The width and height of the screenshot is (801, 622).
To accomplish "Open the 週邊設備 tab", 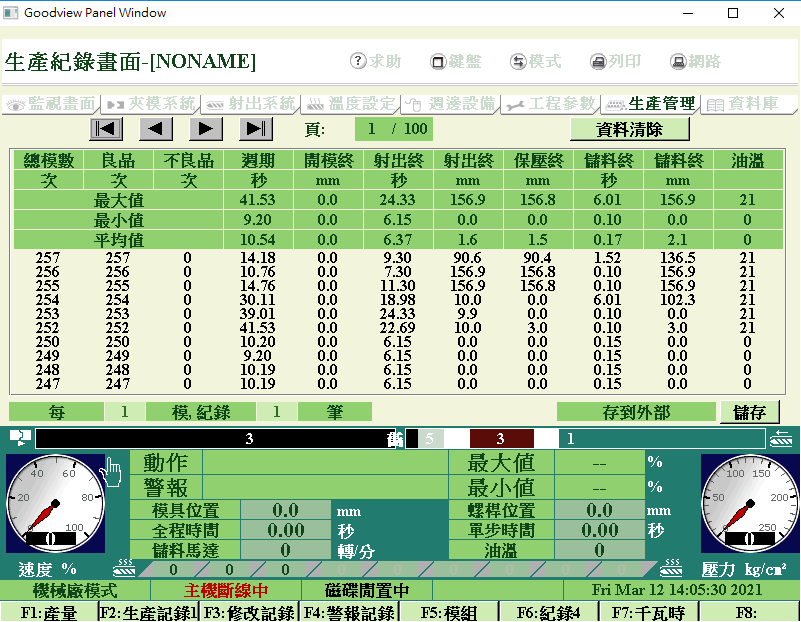I will (x=452, y=104).
